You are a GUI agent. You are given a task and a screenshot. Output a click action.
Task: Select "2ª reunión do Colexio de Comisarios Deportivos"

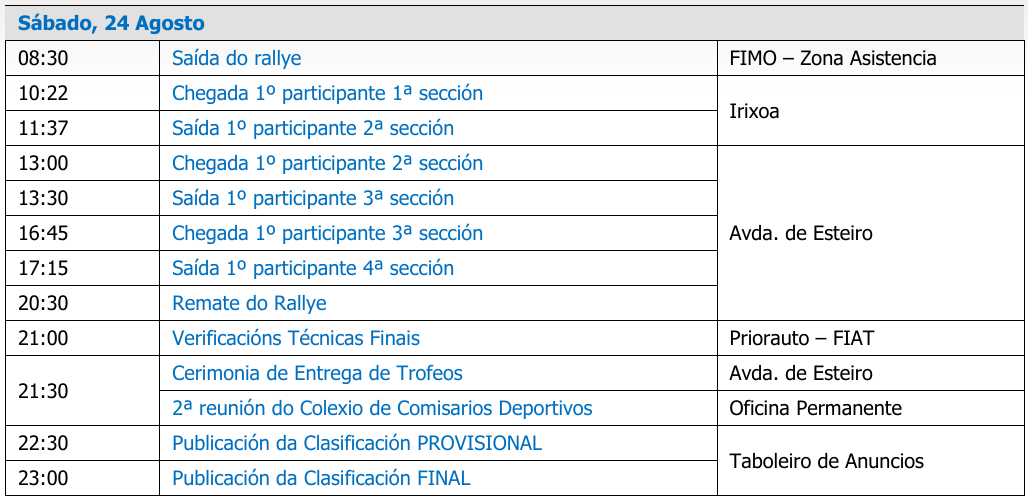tap(382, 409)
